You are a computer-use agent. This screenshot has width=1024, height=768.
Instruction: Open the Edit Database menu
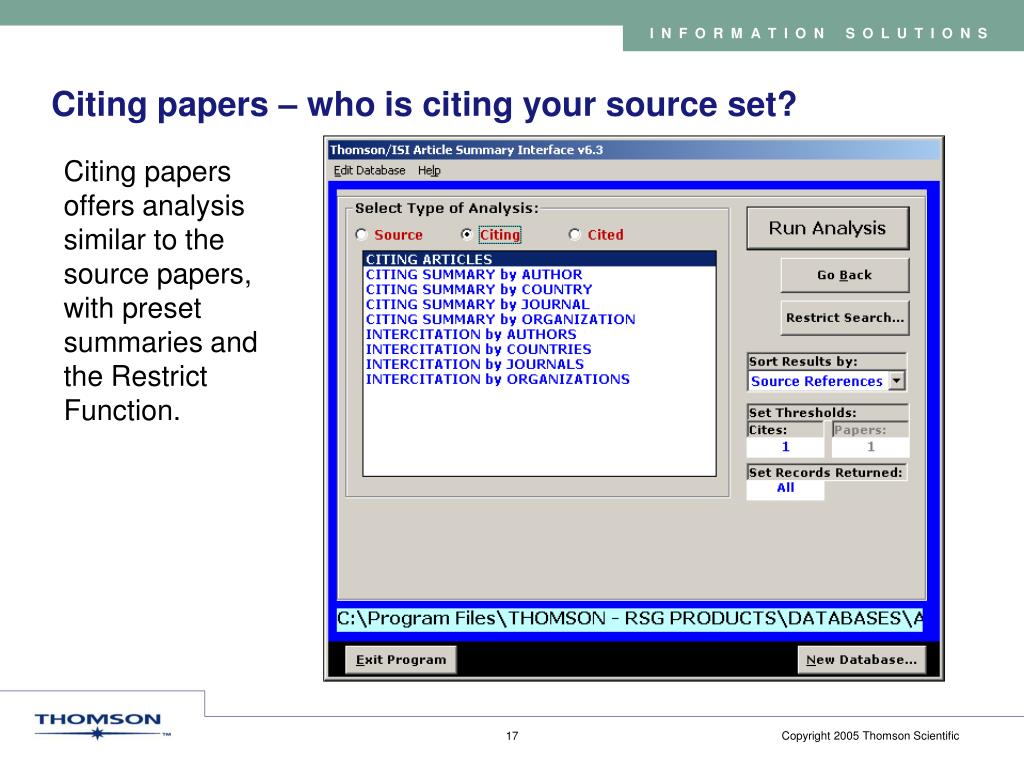369,170
